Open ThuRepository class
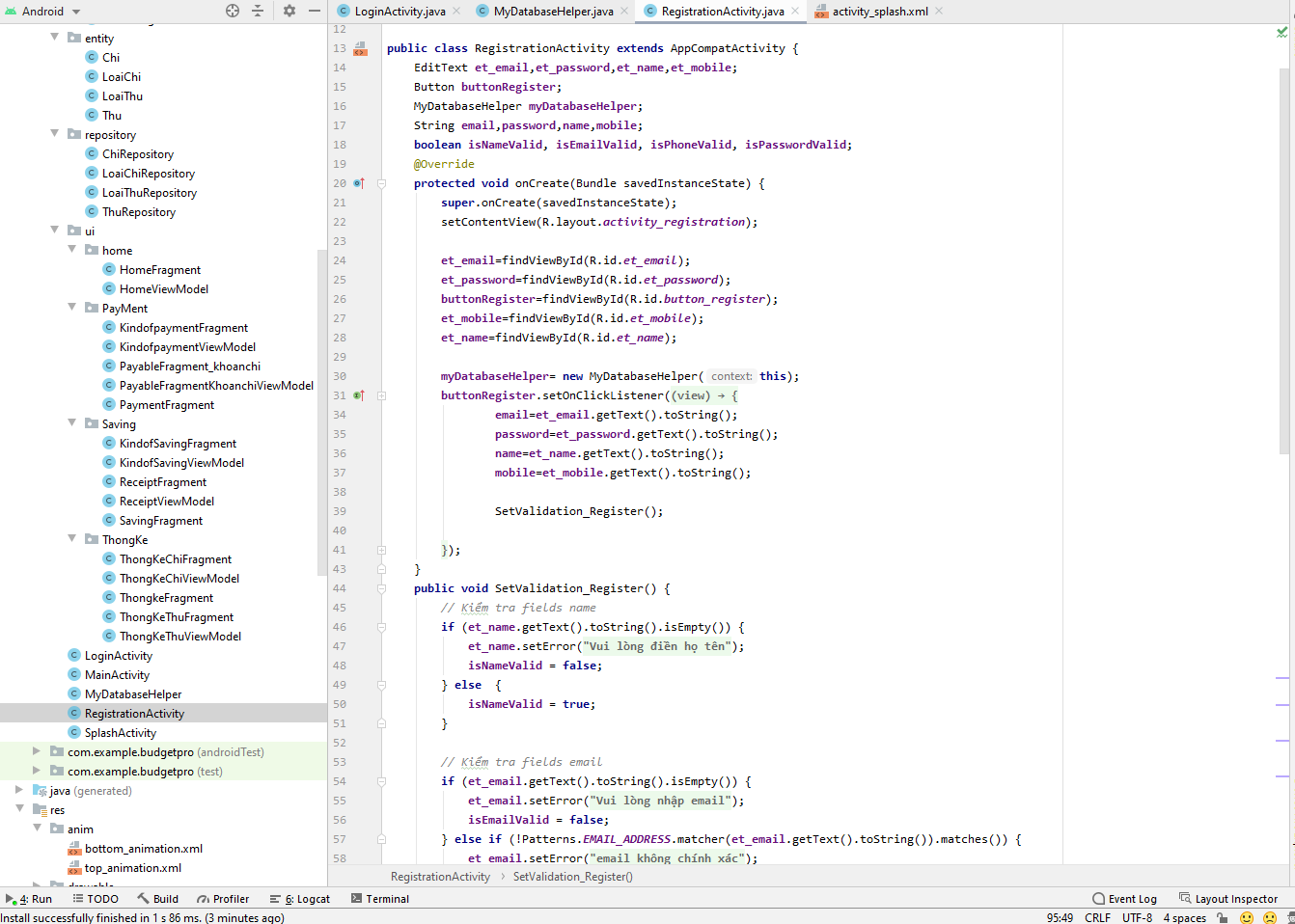This screenshot has height=924, width=1295. (x=139, y=212)
